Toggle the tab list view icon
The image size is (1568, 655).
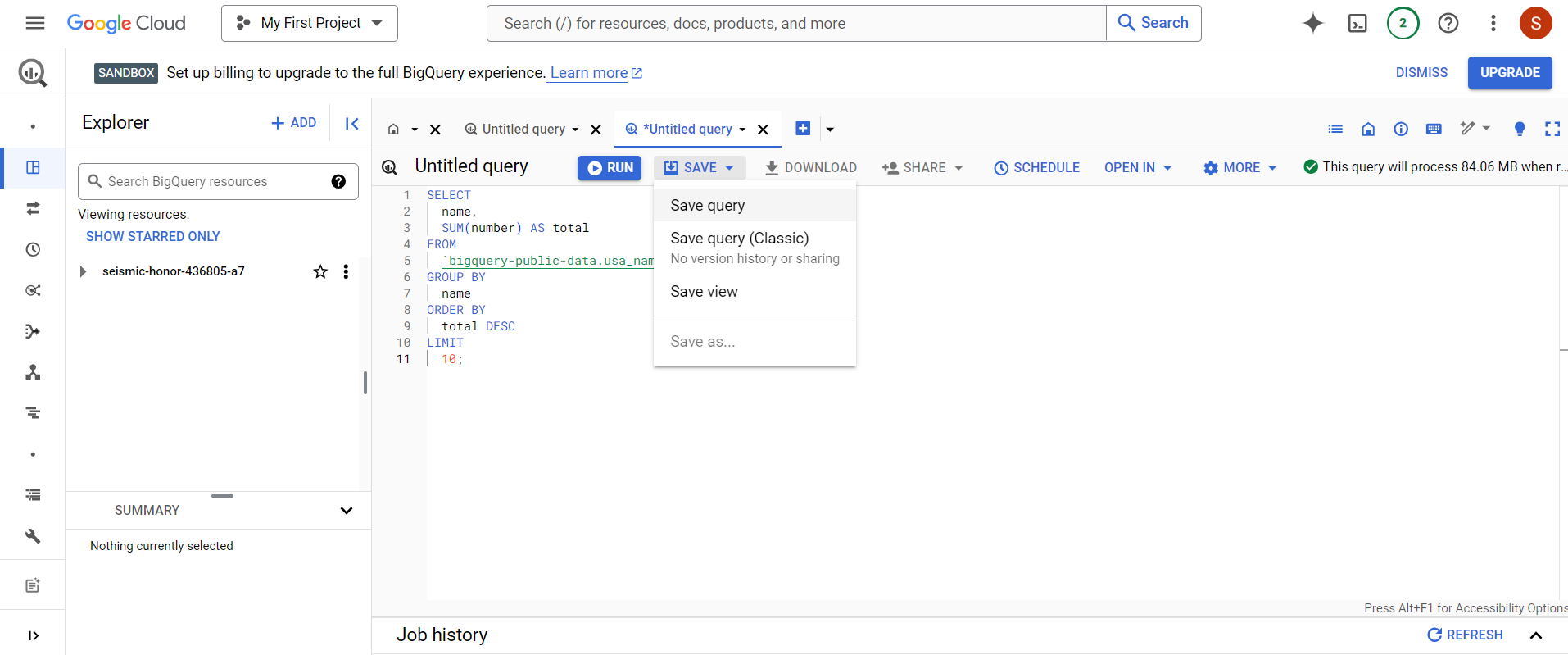pos(1335,129)
